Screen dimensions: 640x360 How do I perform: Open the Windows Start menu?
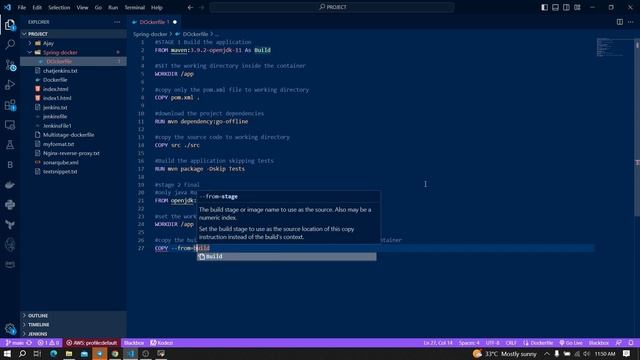point(7,353)
